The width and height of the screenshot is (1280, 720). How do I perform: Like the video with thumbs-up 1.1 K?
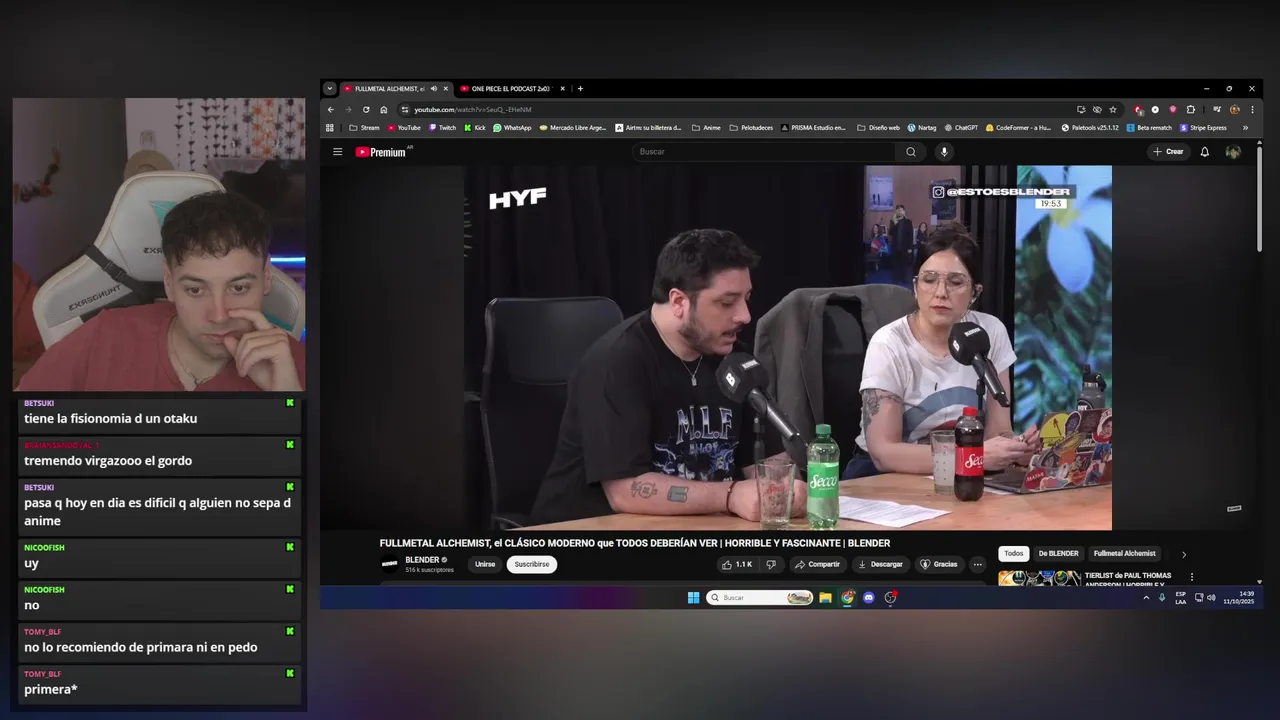coord(736,564)
